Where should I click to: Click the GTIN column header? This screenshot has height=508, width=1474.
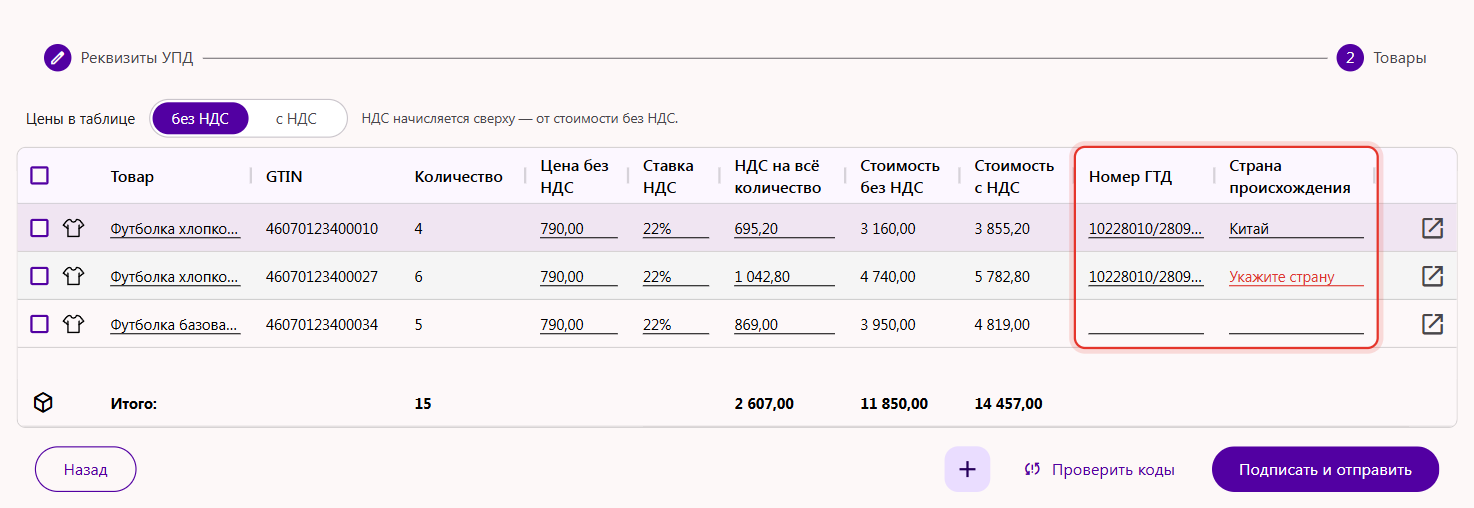click(284, 177)
